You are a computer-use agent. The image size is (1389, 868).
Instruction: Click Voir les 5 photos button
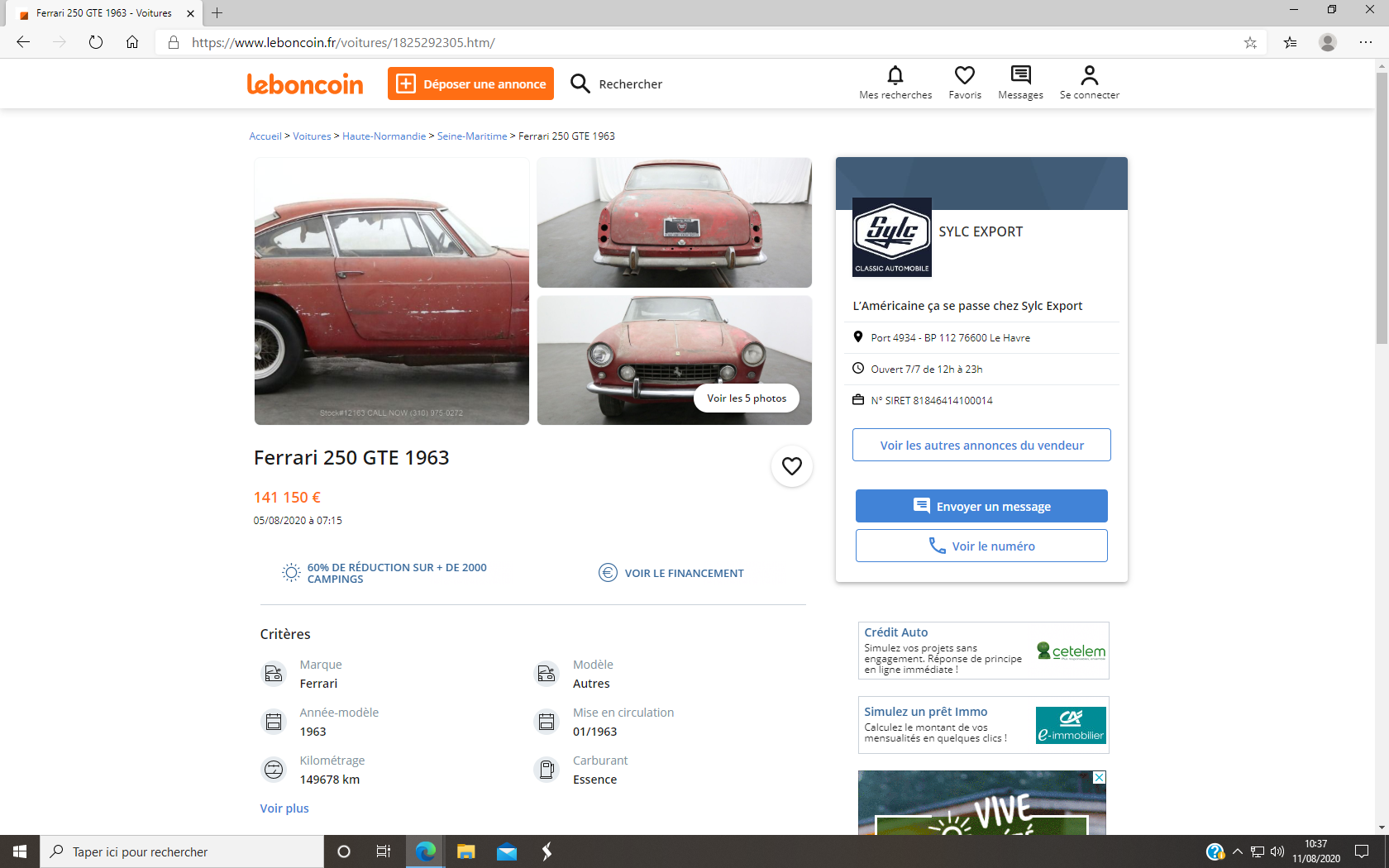point(747,398)
